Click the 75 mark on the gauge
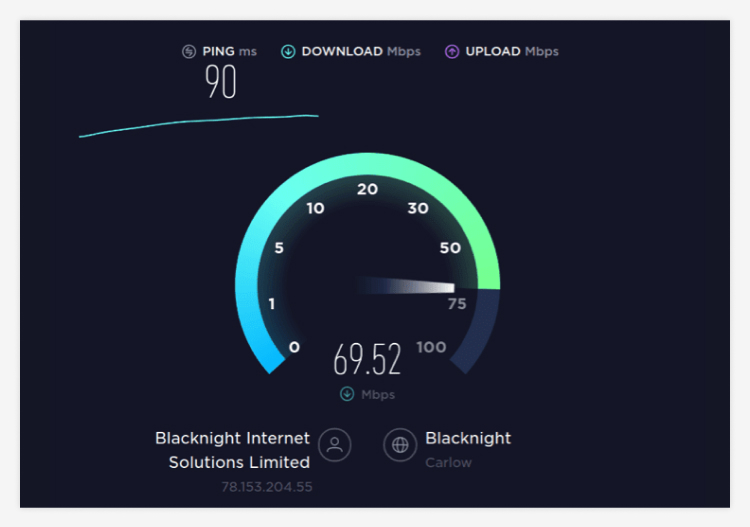 click(x=457, y=304)
